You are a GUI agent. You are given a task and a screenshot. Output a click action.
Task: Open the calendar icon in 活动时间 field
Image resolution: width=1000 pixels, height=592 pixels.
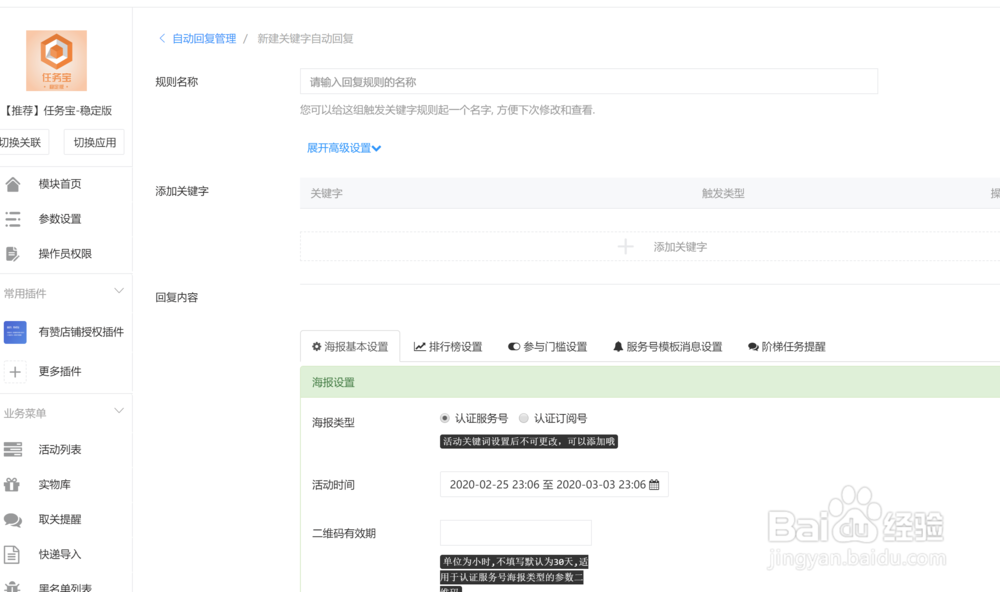point(652,483)
